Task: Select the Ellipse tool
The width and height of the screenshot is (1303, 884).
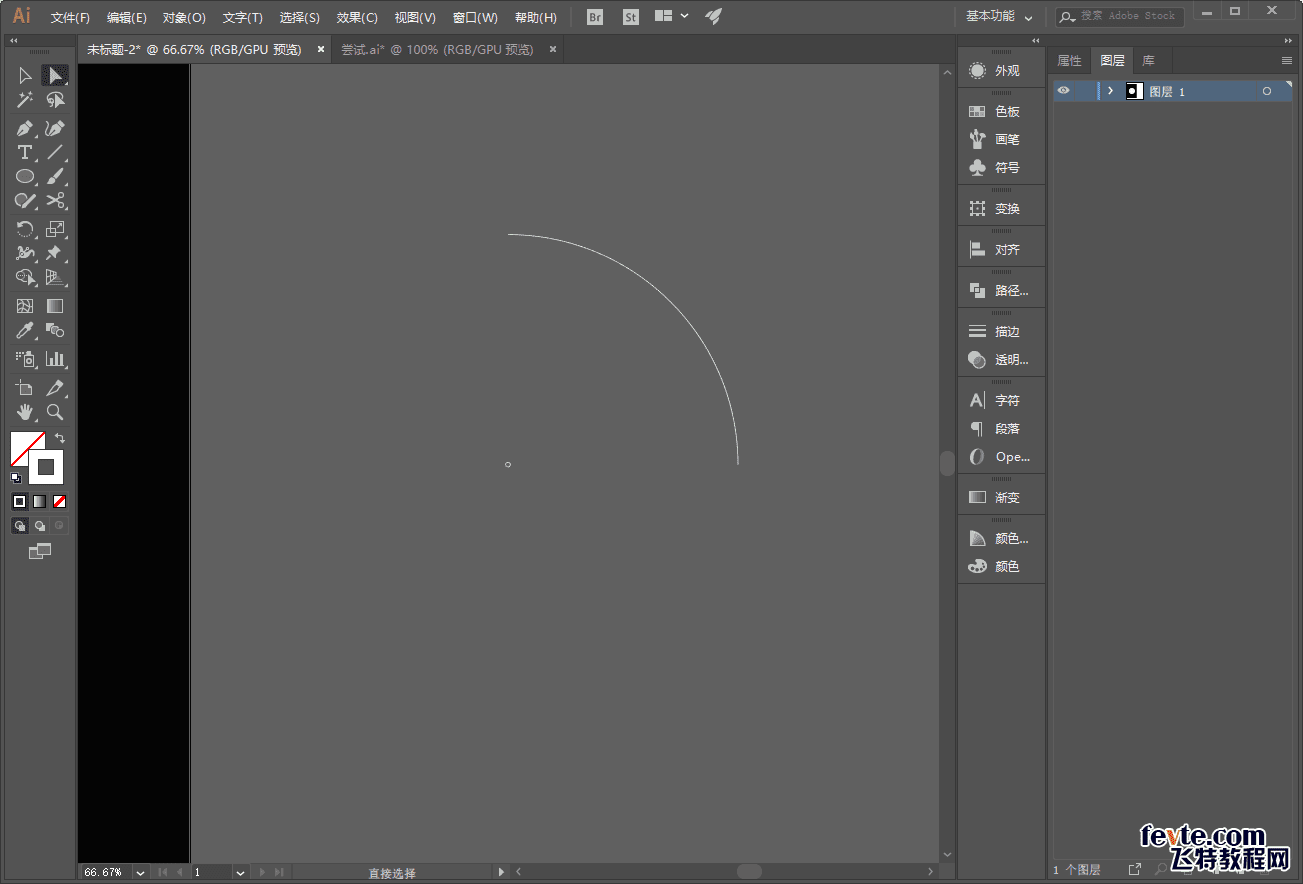Action: pos(25,176)
